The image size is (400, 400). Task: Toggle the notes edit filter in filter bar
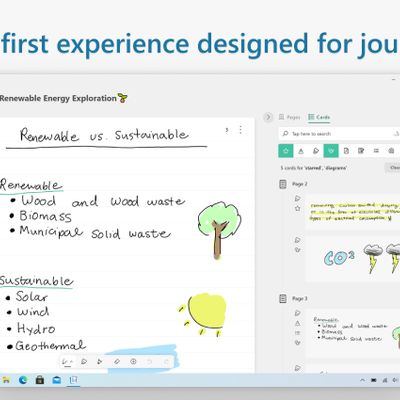click(x=361, y=151)
